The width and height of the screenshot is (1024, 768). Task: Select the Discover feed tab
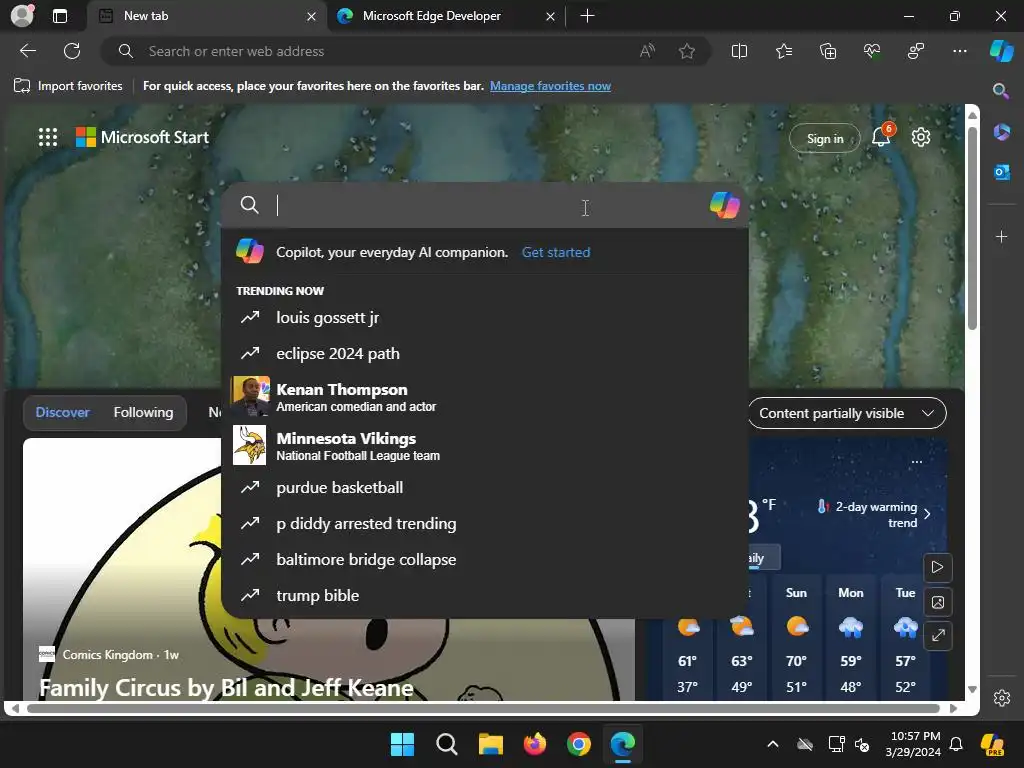63,412
